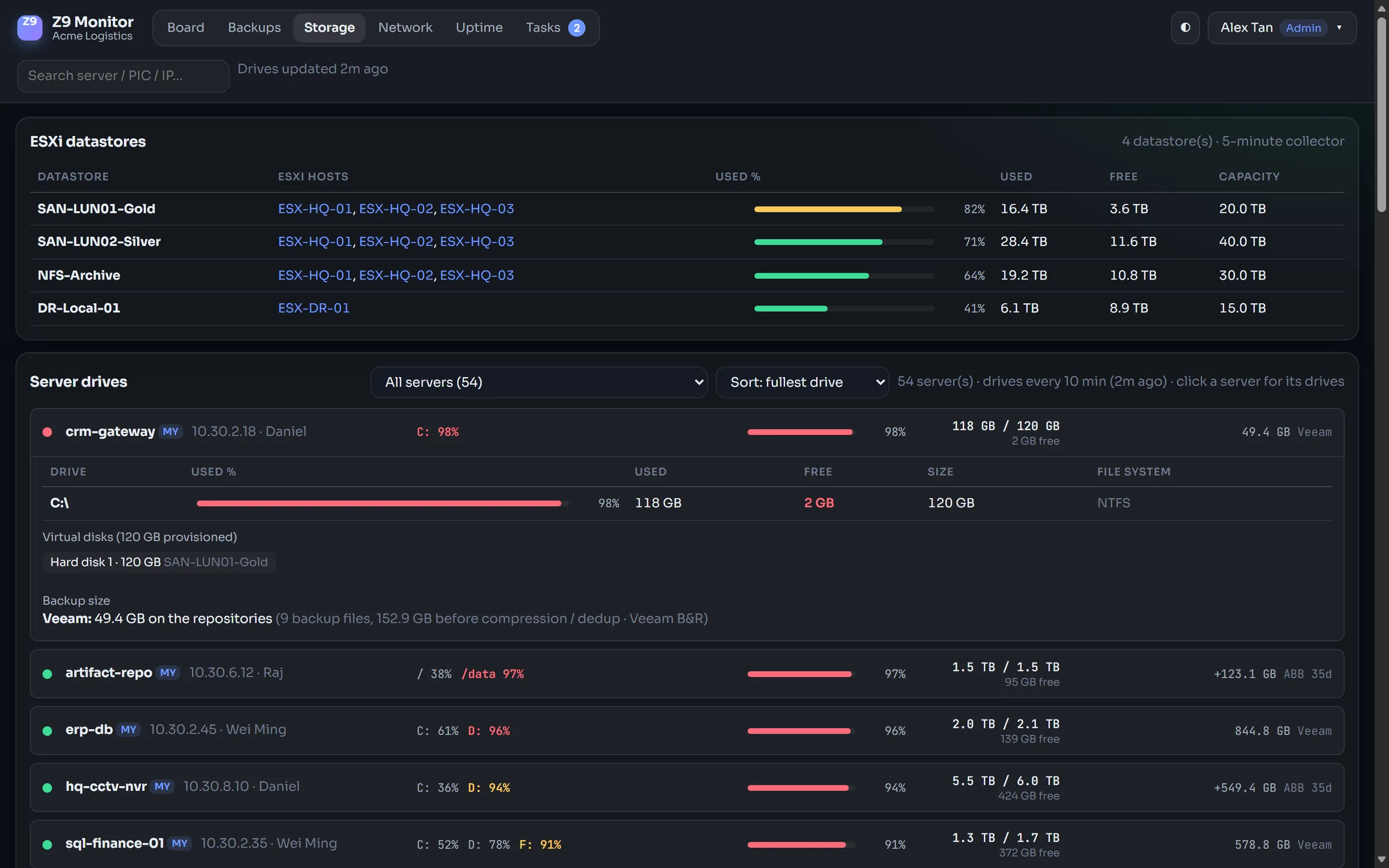
Task: Collapse the crm-gateway server row
Action: point(687,433)
